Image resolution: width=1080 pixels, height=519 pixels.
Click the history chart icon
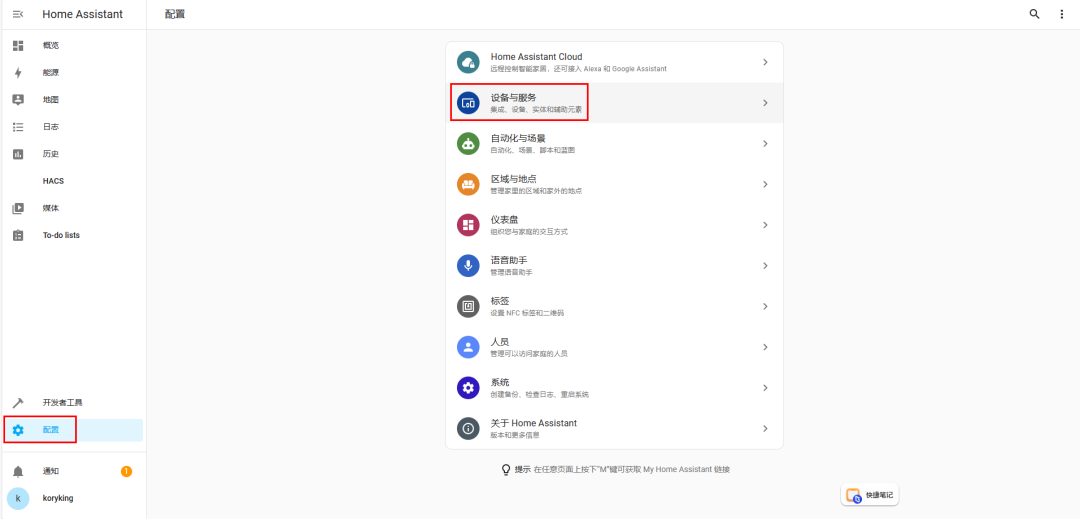pos(18,153)
